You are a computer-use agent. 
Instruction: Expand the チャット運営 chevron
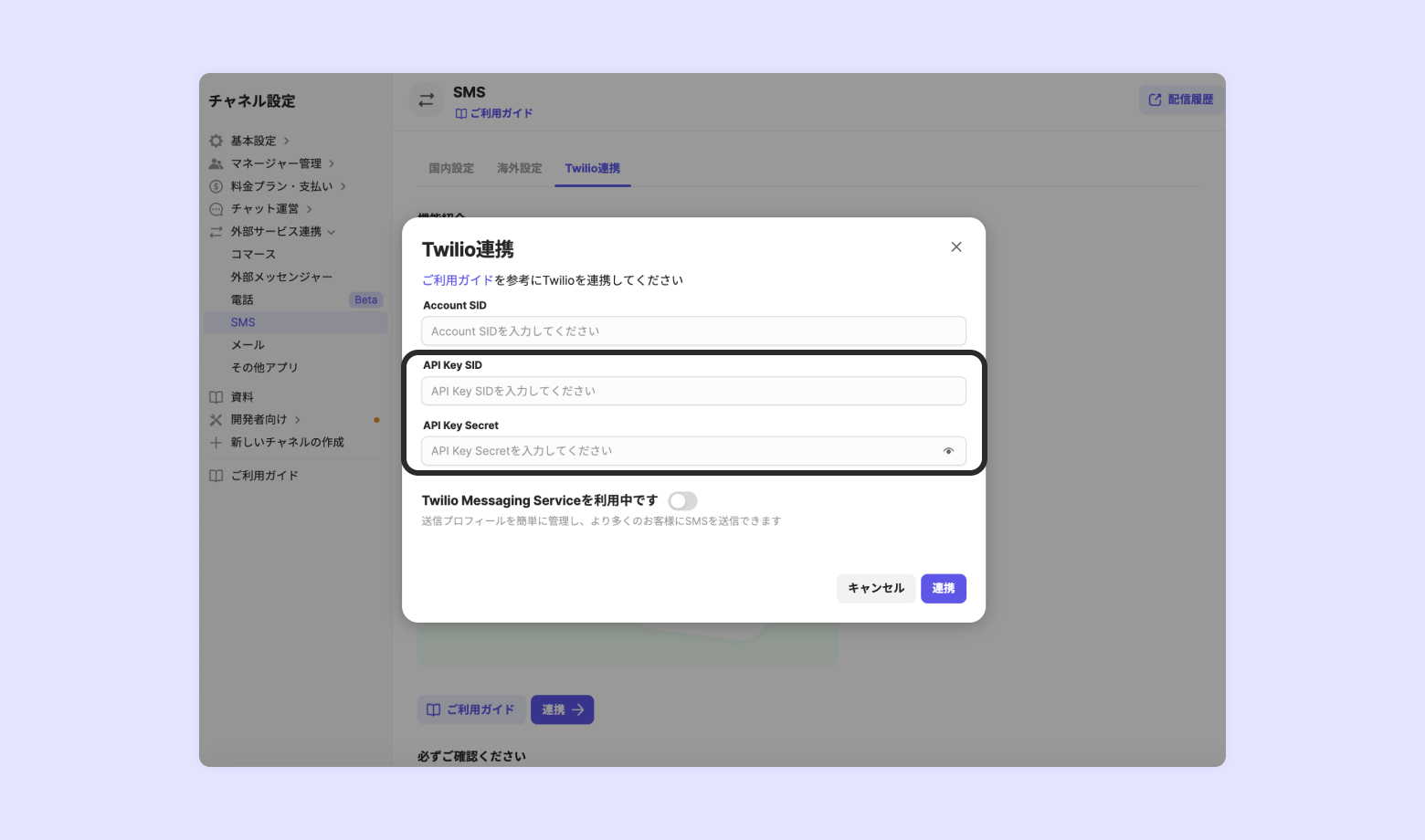(310, 209)
